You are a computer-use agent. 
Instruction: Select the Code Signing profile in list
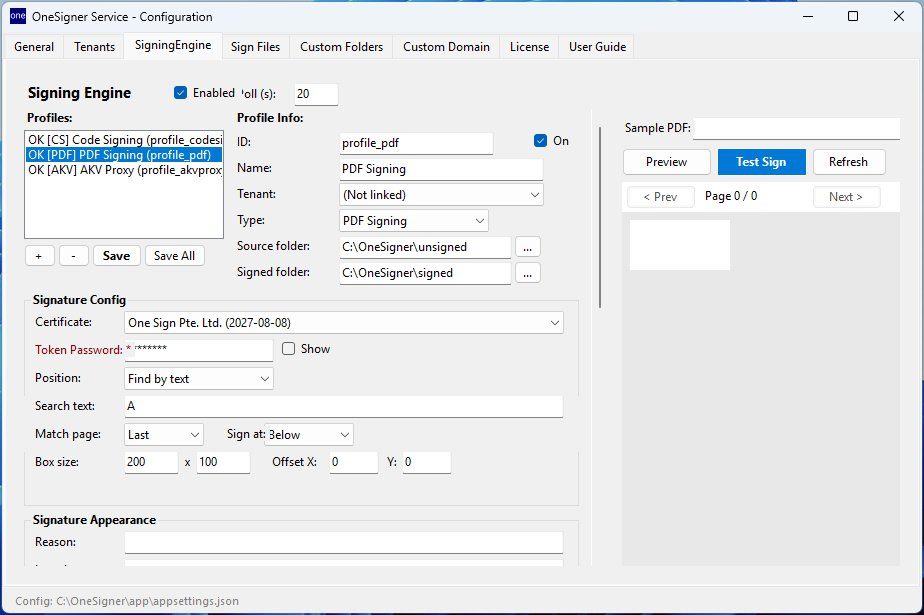coord(124,140)
